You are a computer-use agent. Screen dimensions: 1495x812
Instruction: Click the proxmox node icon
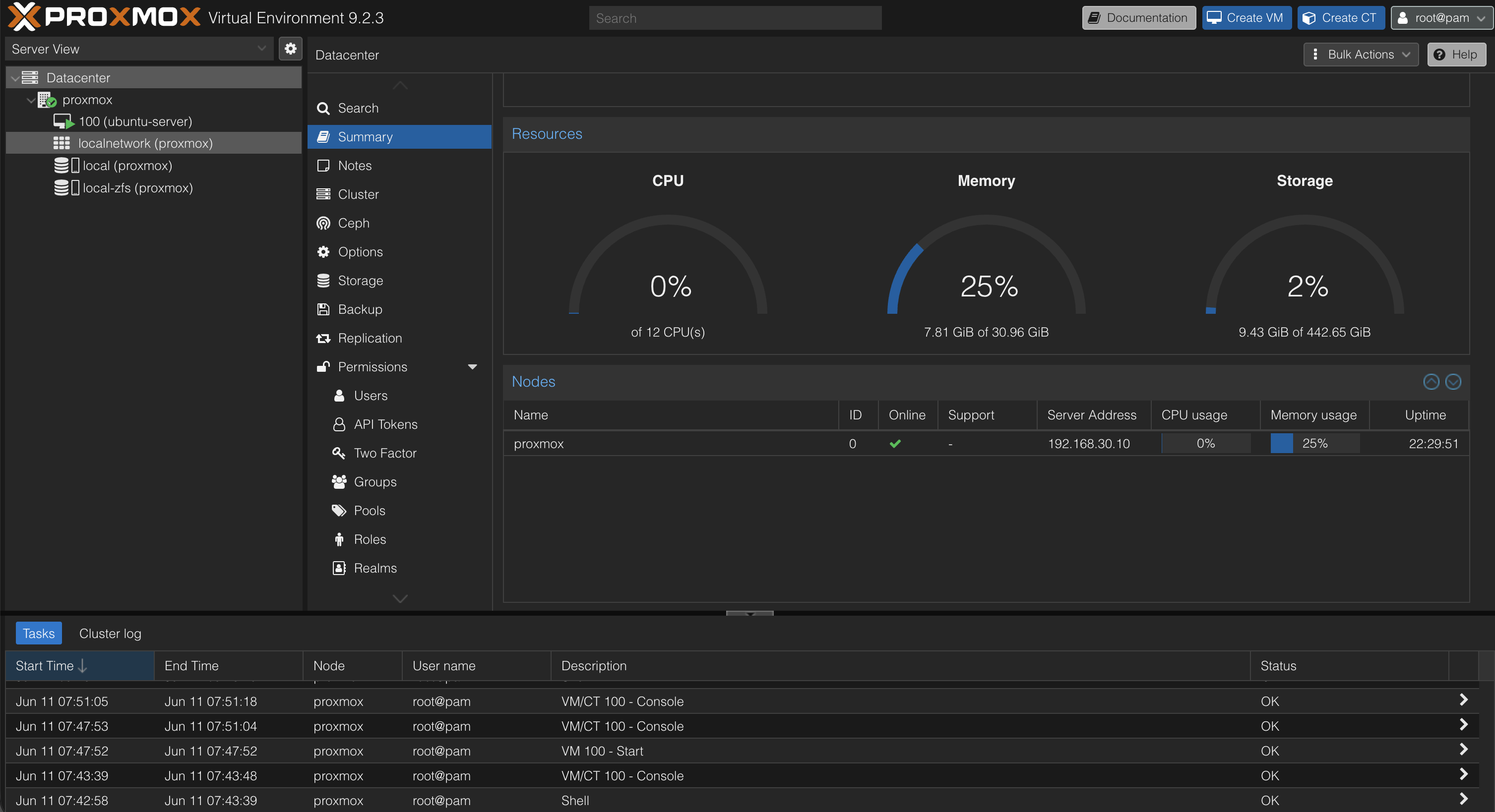pyautogui.click(x=47, y=100)
